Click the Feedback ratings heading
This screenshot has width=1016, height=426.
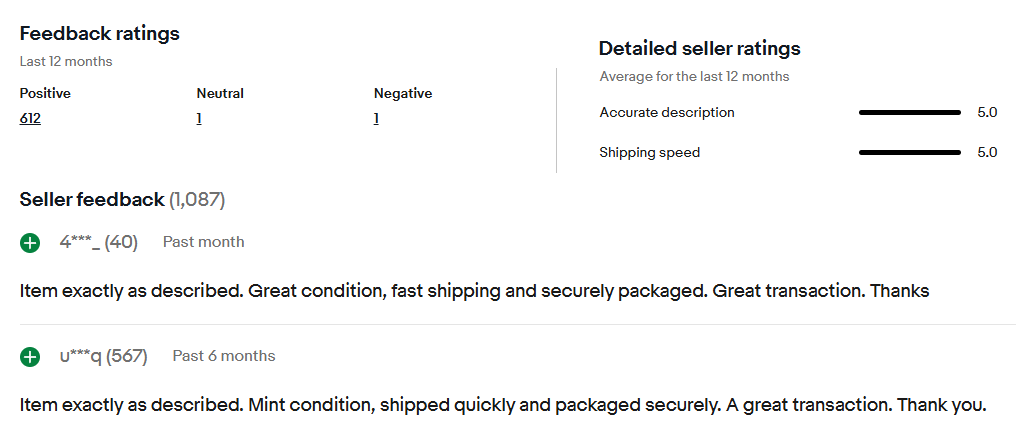tap(99, 34)
